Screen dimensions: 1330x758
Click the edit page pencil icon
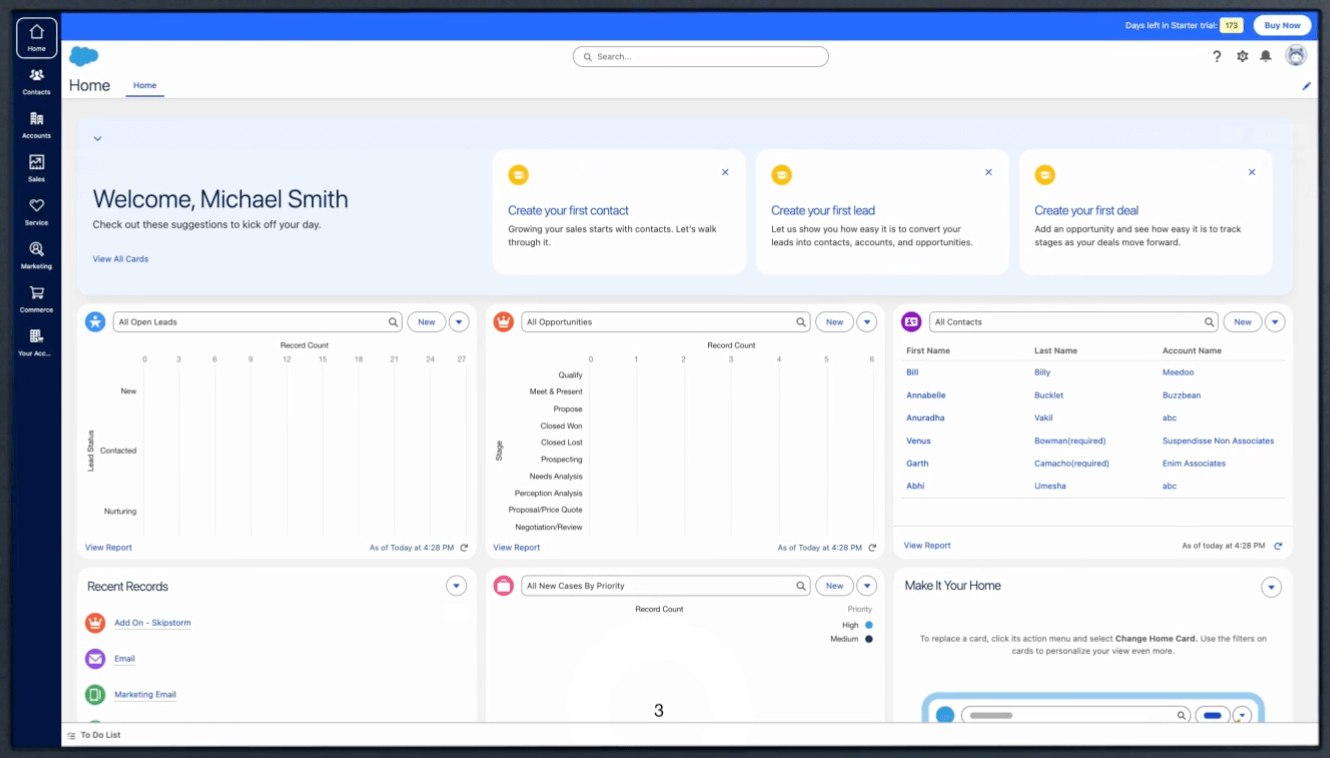pos(1306,86)
